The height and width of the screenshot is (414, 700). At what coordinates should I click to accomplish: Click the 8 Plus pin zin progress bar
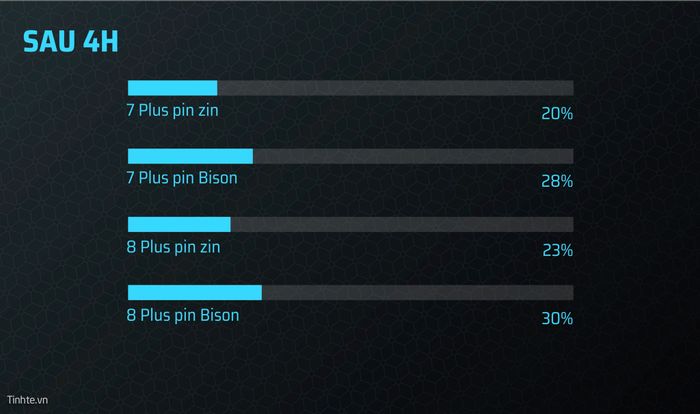(x=350, y=225)
